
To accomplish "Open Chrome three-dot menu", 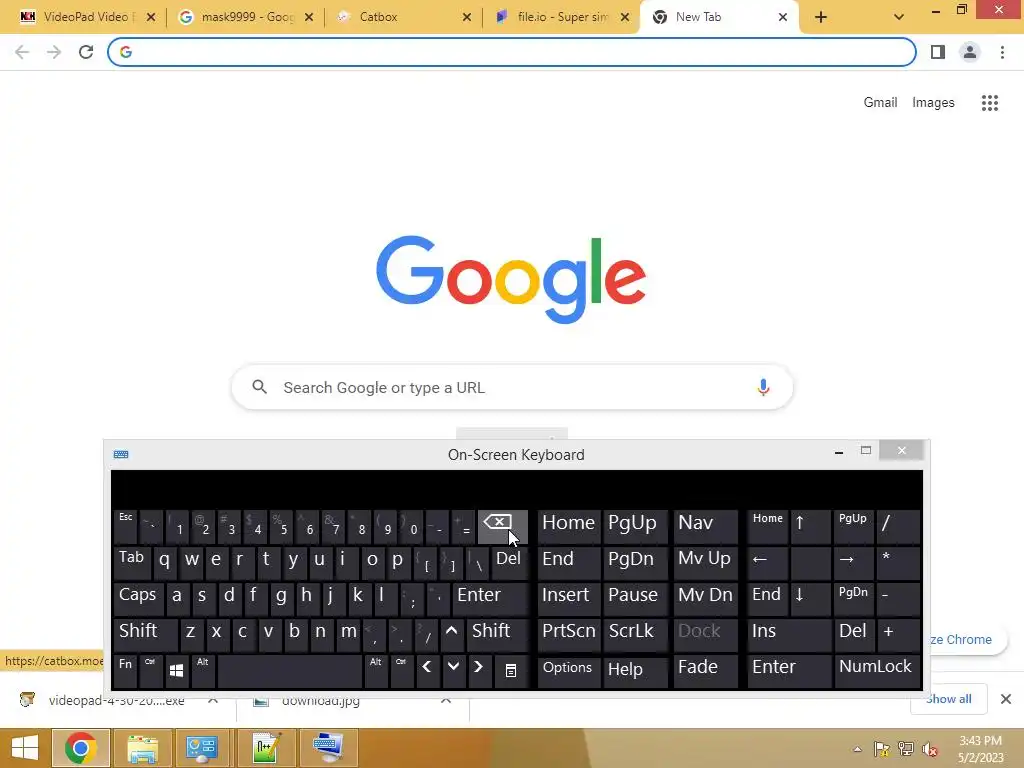I will coord(1002,52).
